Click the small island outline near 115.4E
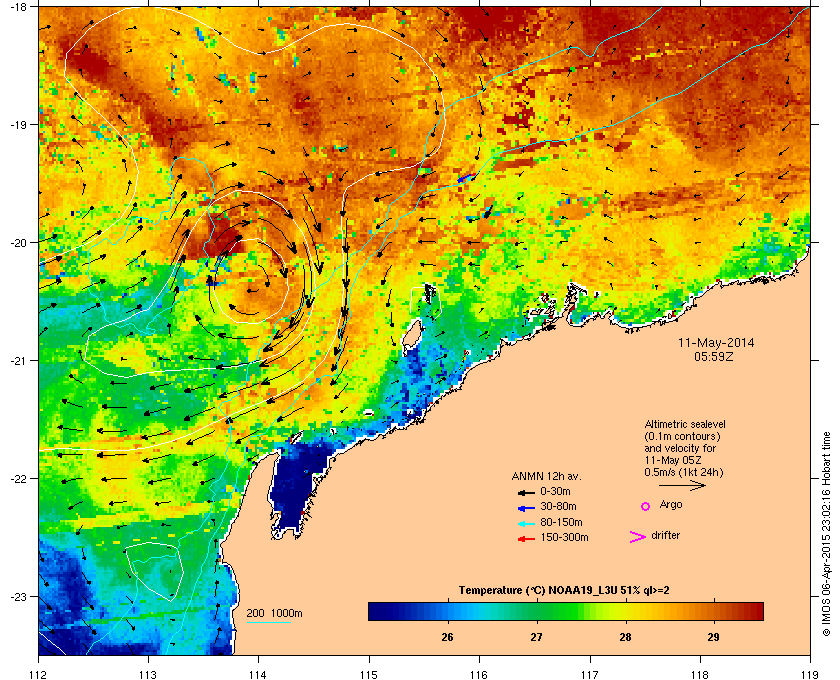840x680 pixels. (x=411, y=335)
